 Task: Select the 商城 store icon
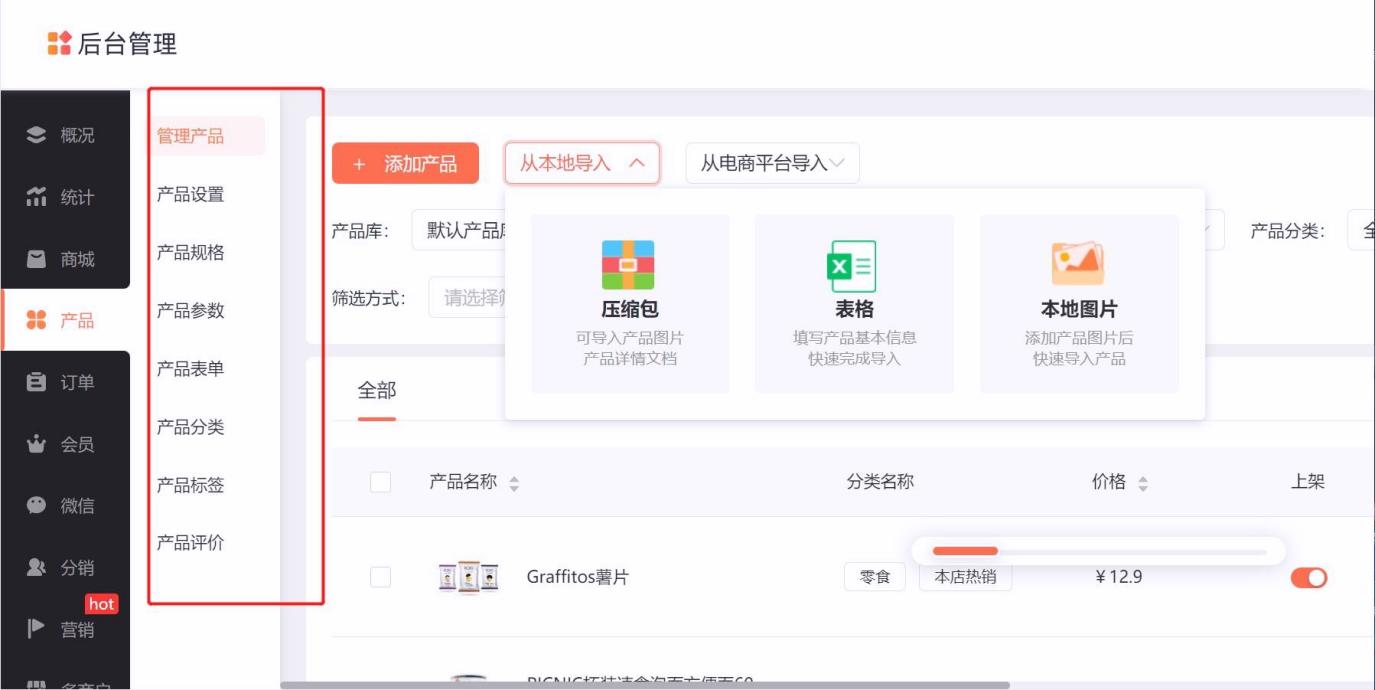point(37,259)
